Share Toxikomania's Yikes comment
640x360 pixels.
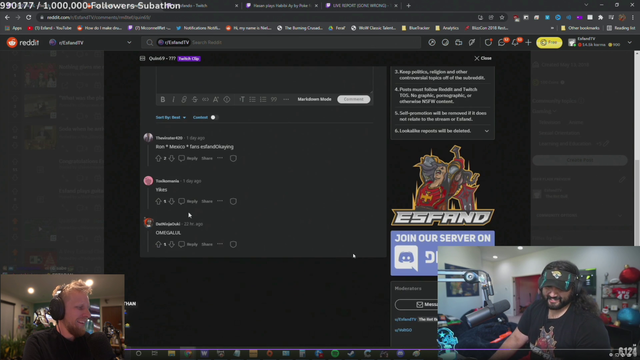point(207,201)
